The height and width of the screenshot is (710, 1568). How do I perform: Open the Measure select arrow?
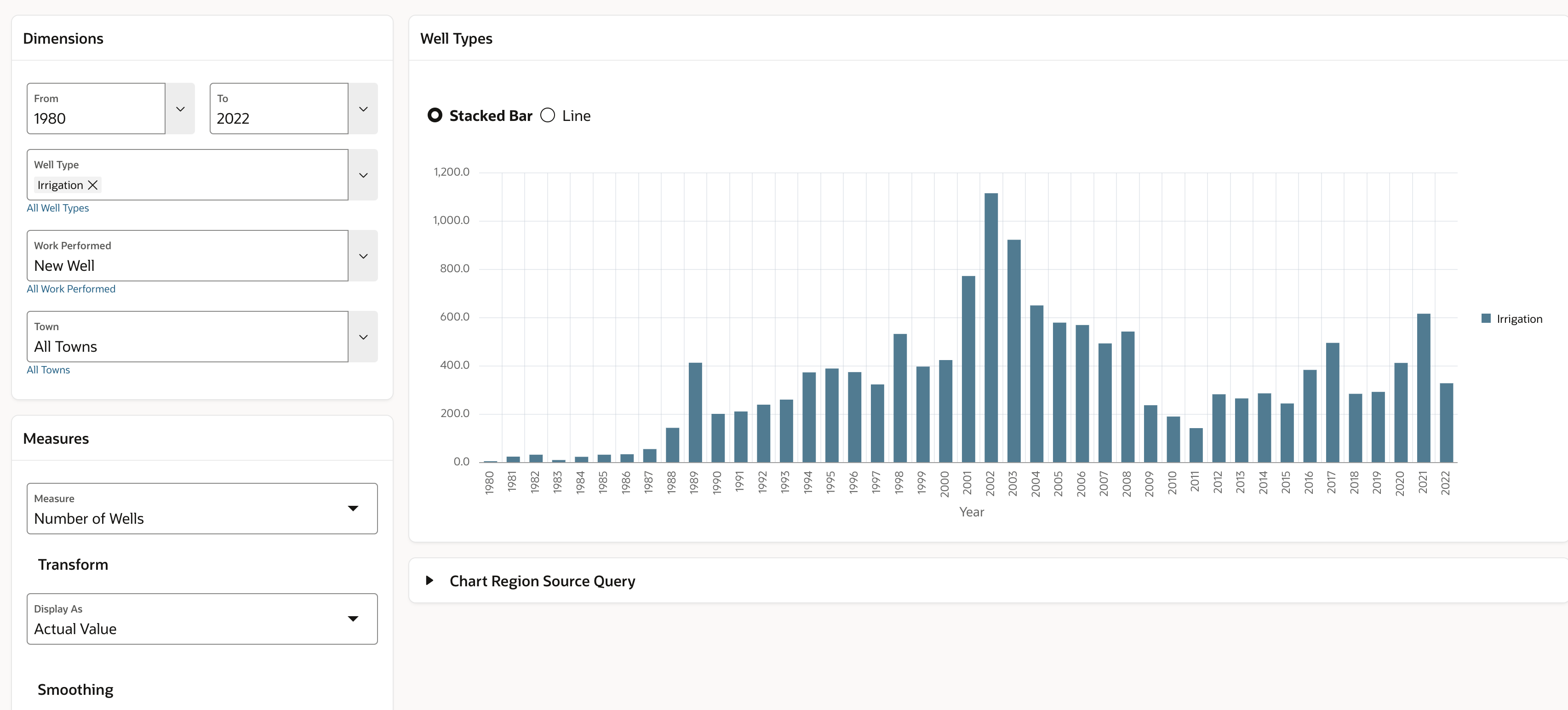coord(353,509)
